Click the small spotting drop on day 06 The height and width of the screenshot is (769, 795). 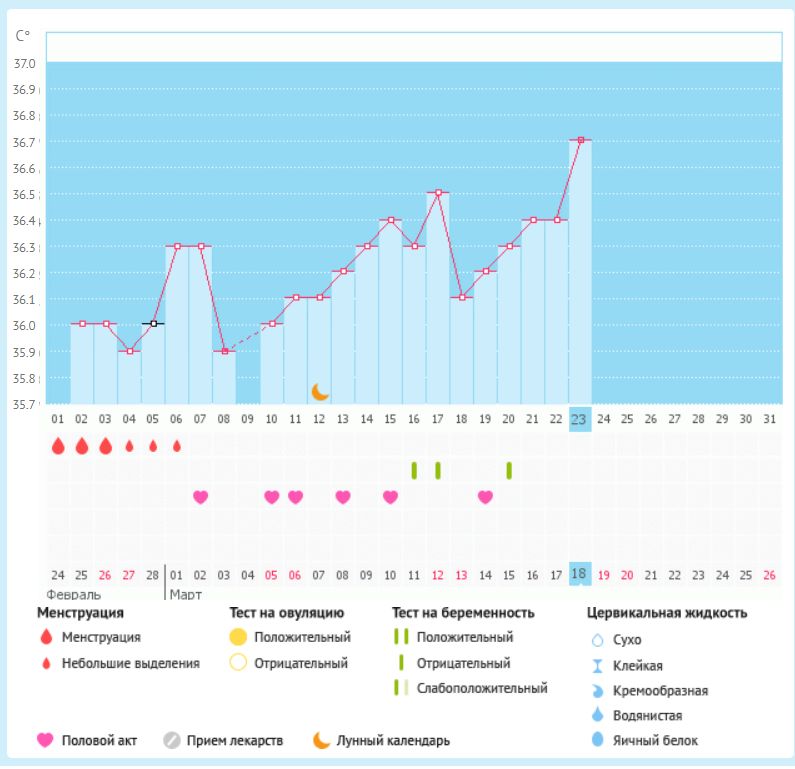[x=177, y=446]
